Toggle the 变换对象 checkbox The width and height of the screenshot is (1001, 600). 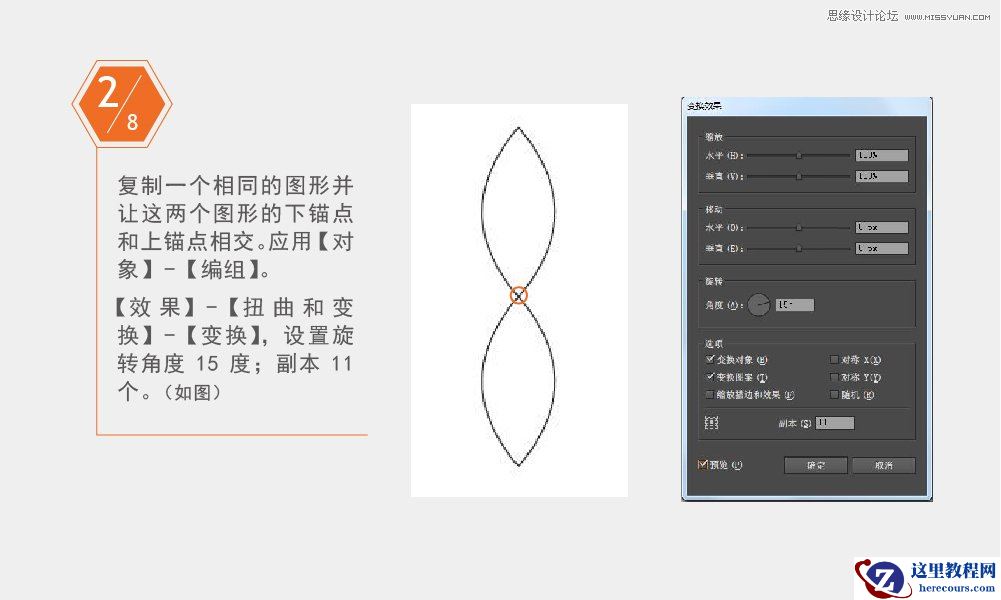tap(708, 359)
